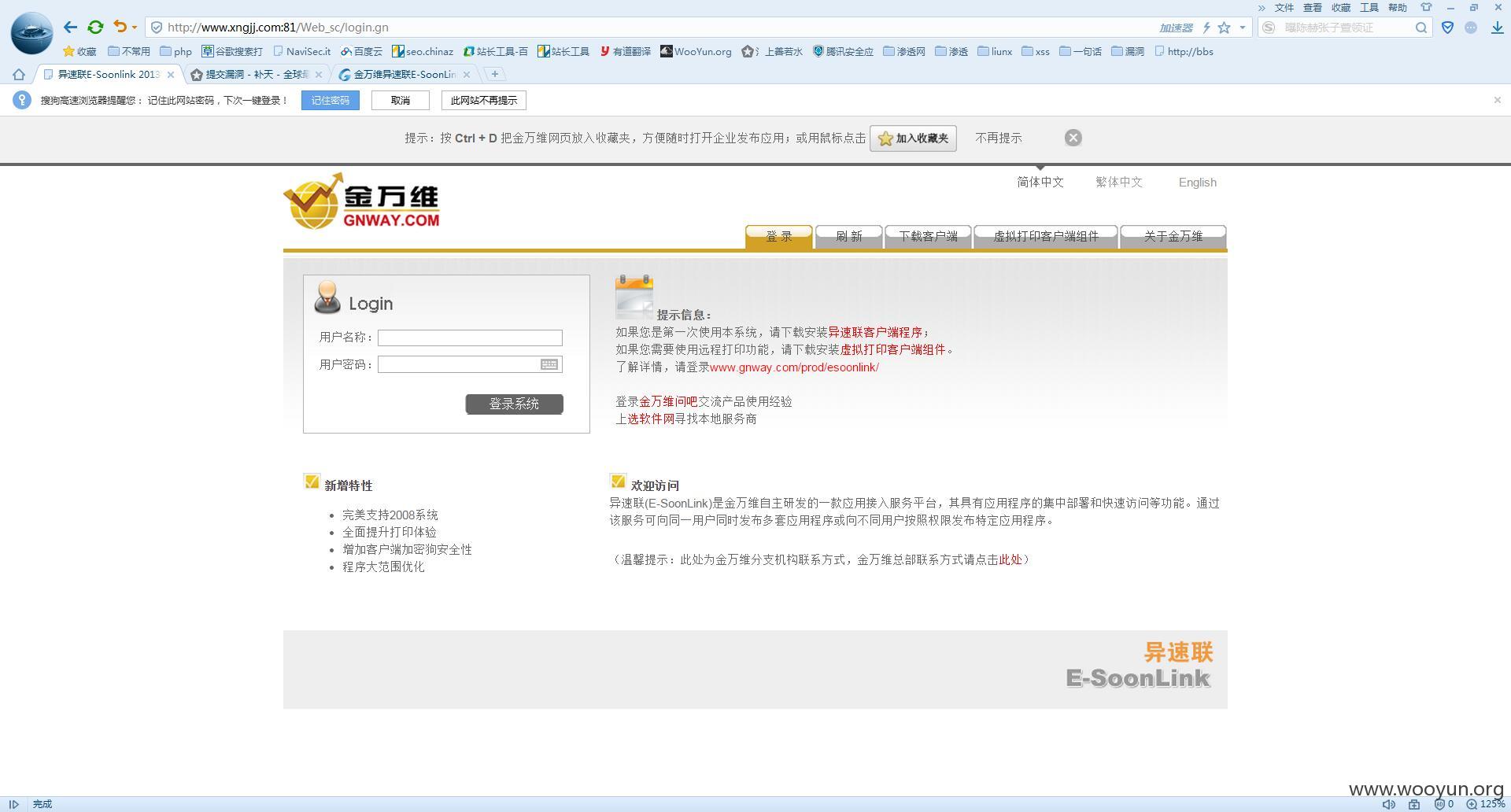The image size is (1511, 812).
Task: Open the soft keyboard icon in password field
Action: pos(549,365)
